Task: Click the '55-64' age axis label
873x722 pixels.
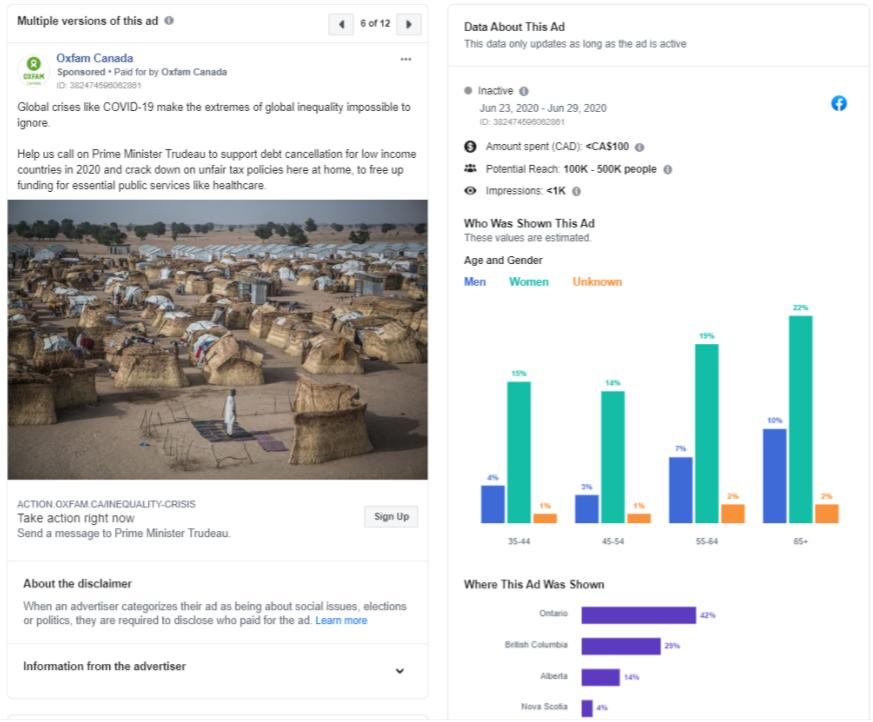Action: click(707, 541)
